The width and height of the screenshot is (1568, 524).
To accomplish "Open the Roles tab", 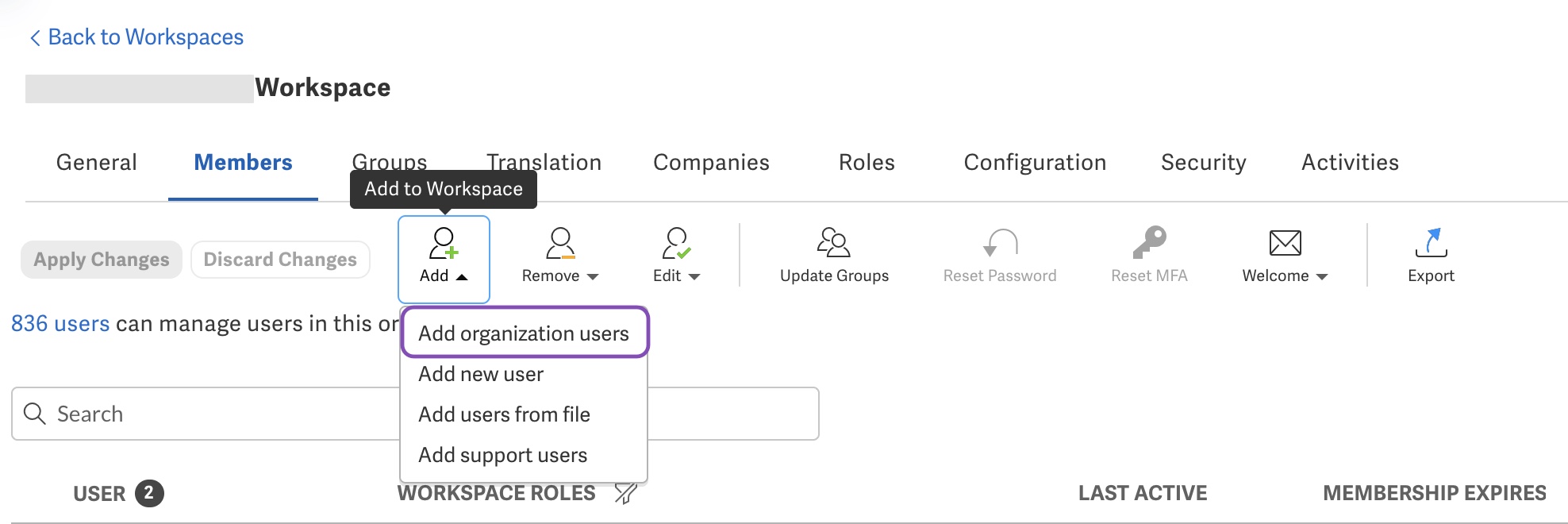I will (867, 163).
